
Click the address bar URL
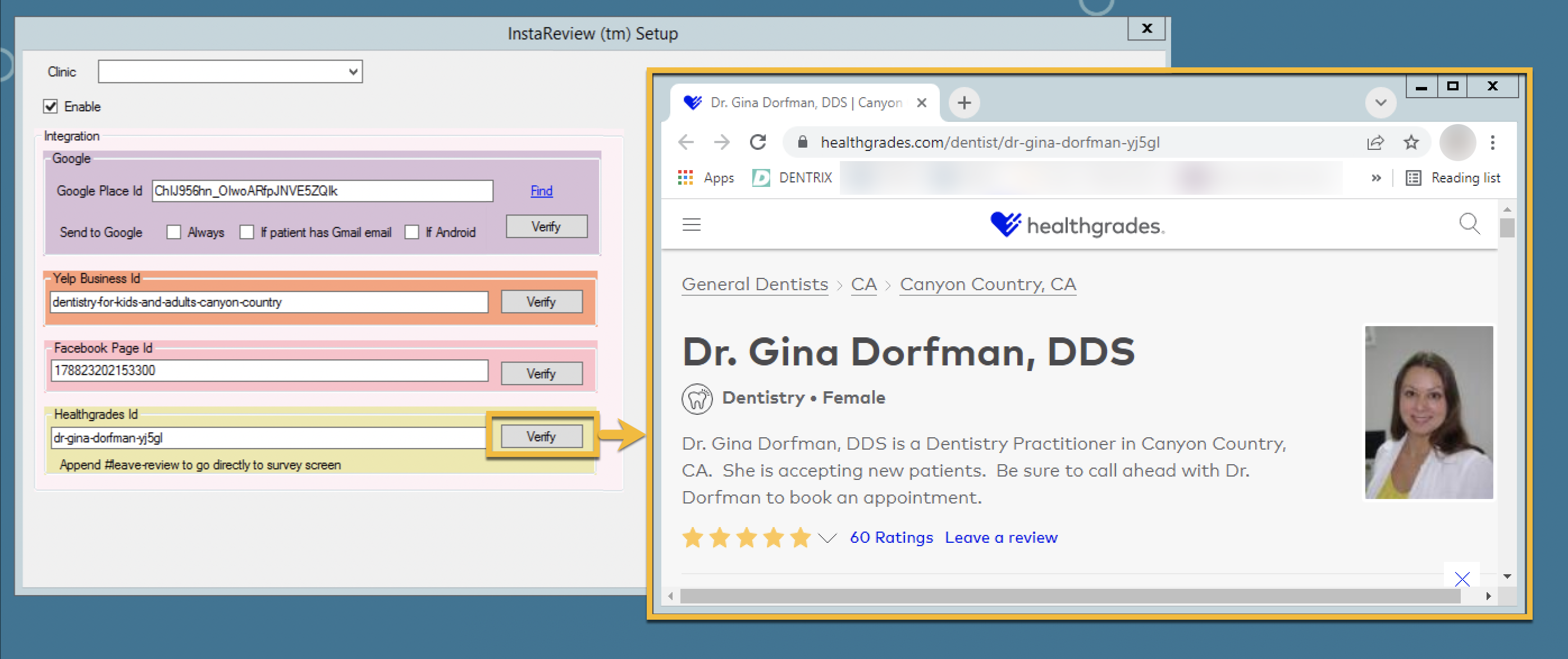tap(990, 143)
